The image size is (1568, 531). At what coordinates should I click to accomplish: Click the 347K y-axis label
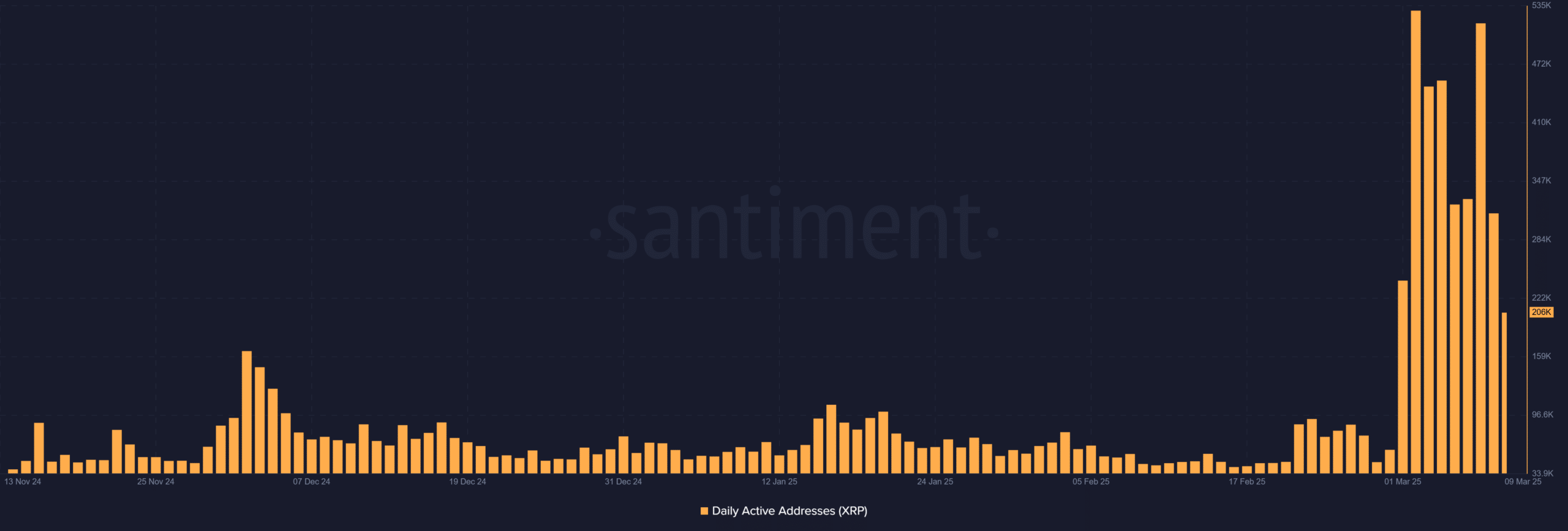[x=1541, y=181]
